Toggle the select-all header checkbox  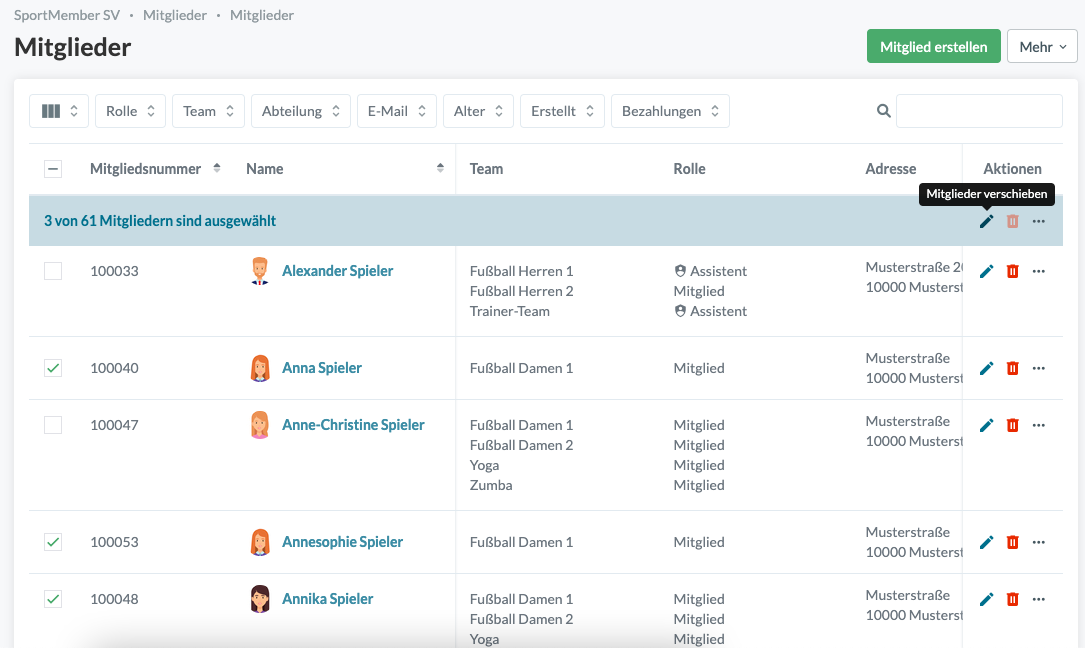[x=53, y=169]
